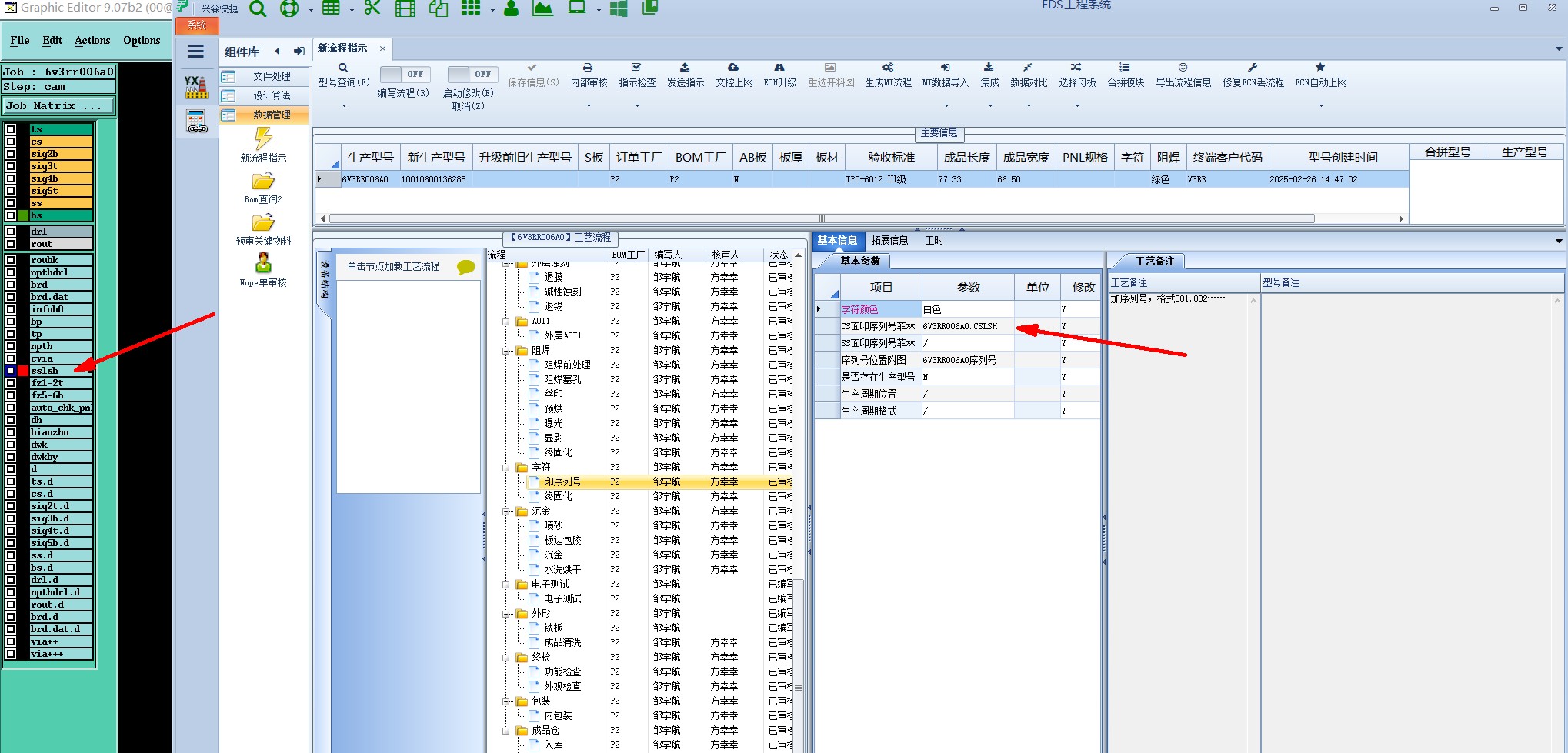
Task: Open the Nope单审核 person icon
Action: (263, 263)
